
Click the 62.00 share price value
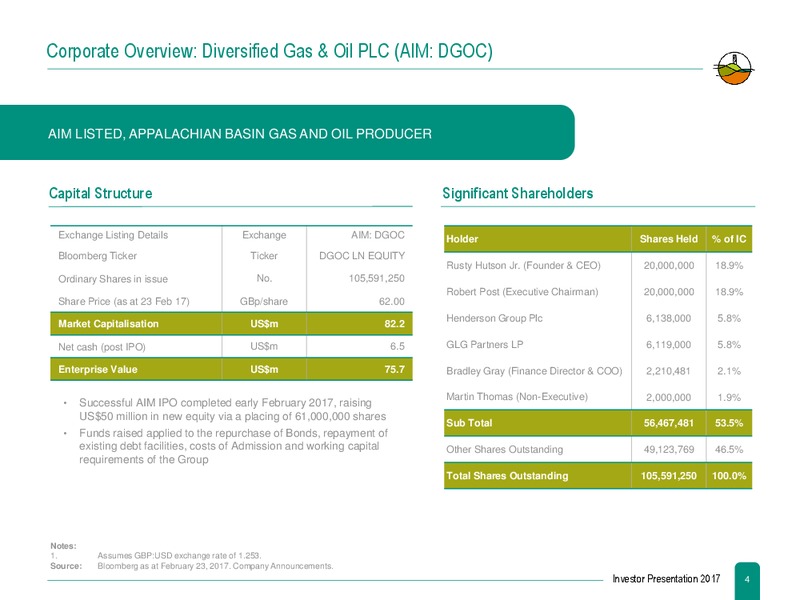tap(391, 302)
